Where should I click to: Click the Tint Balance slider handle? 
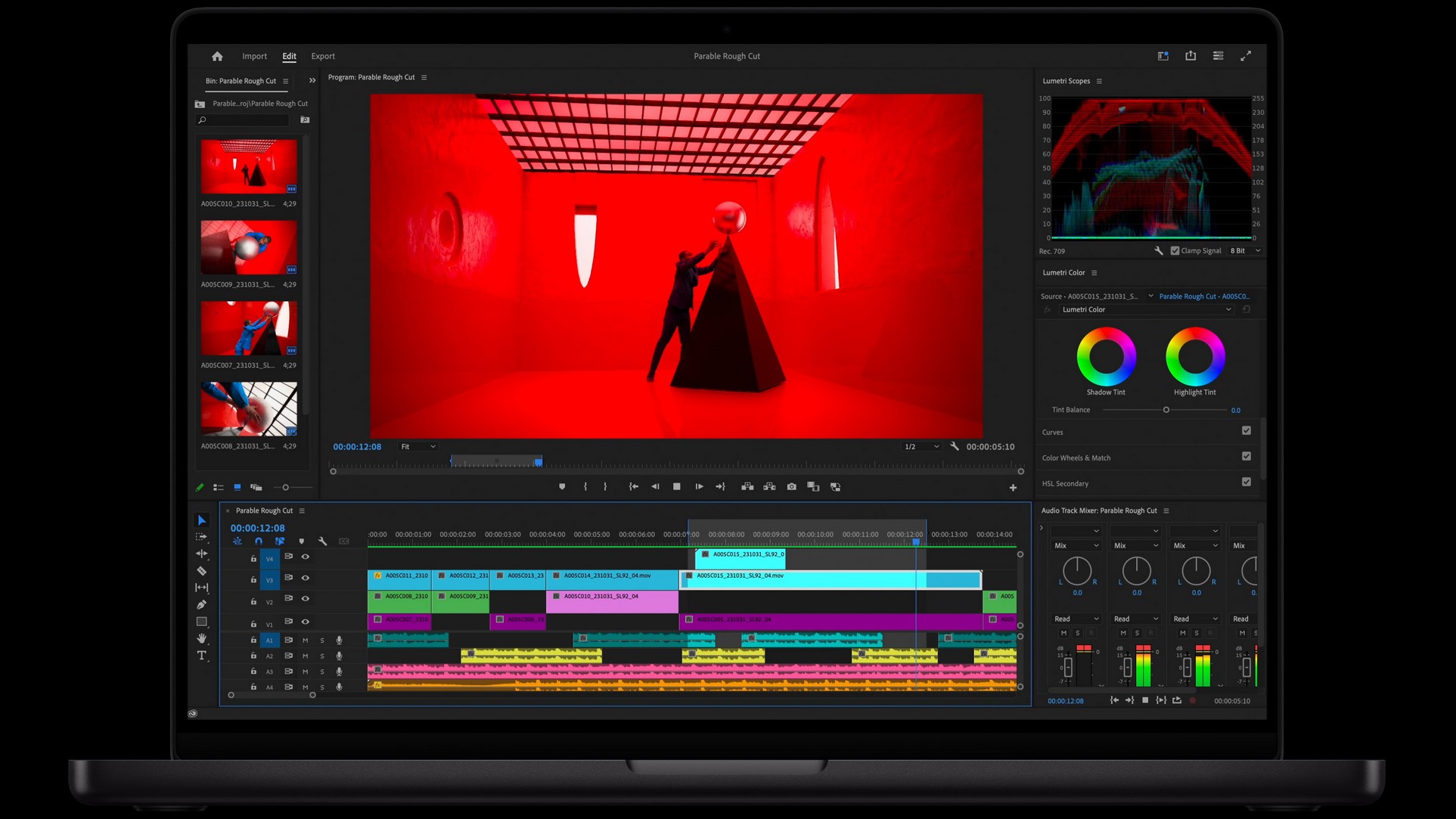point(1166,410)
